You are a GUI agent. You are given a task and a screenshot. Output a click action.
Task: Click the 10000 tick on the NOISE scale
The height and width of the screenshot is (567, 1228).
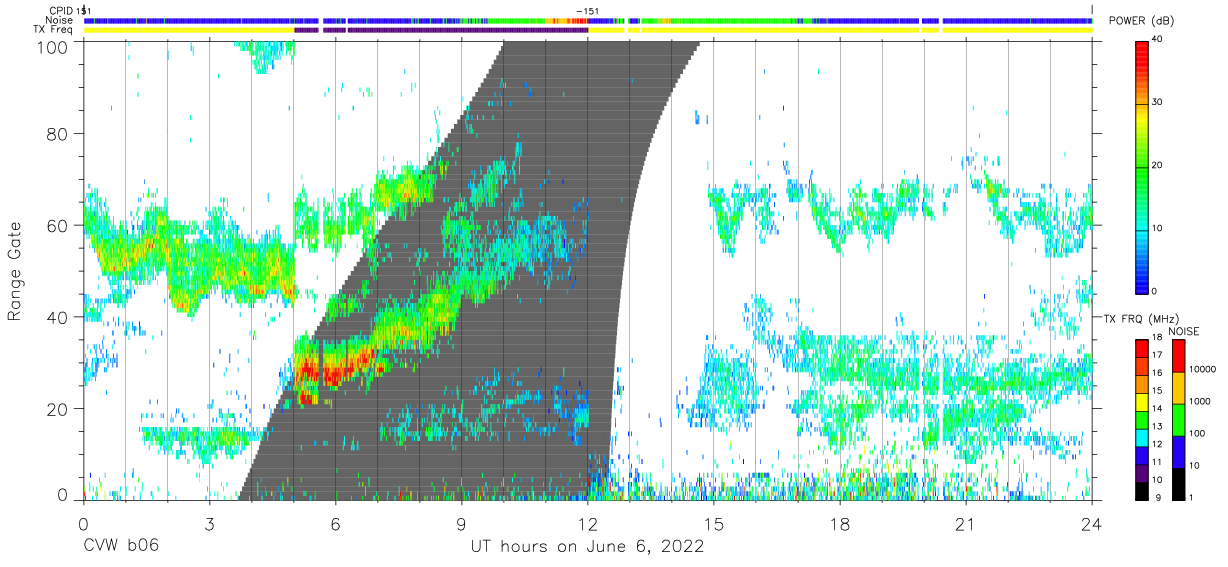(x=1202, y=369)
